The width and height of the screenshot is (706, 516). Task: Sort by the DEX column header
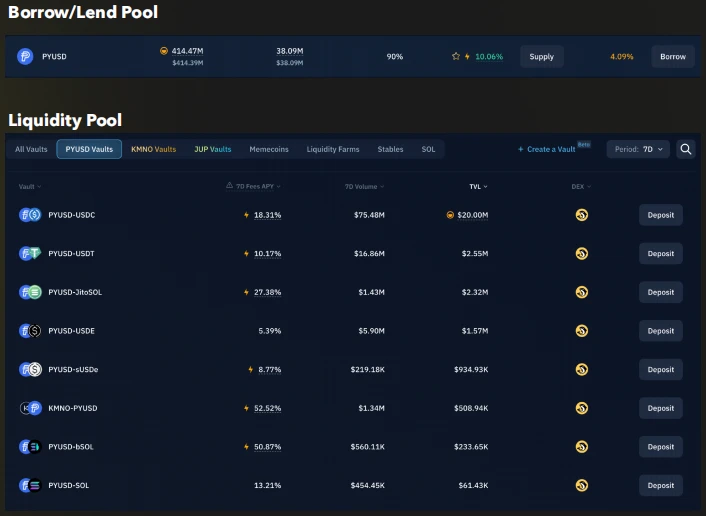pos(580,186)
